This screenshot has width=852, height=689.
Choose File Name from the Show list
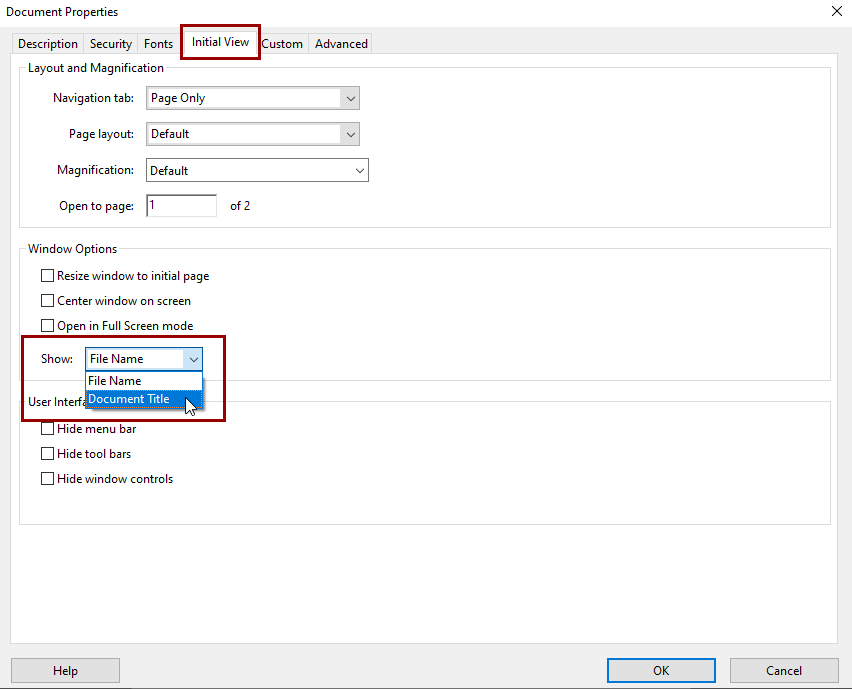click(x=144, y=381)
